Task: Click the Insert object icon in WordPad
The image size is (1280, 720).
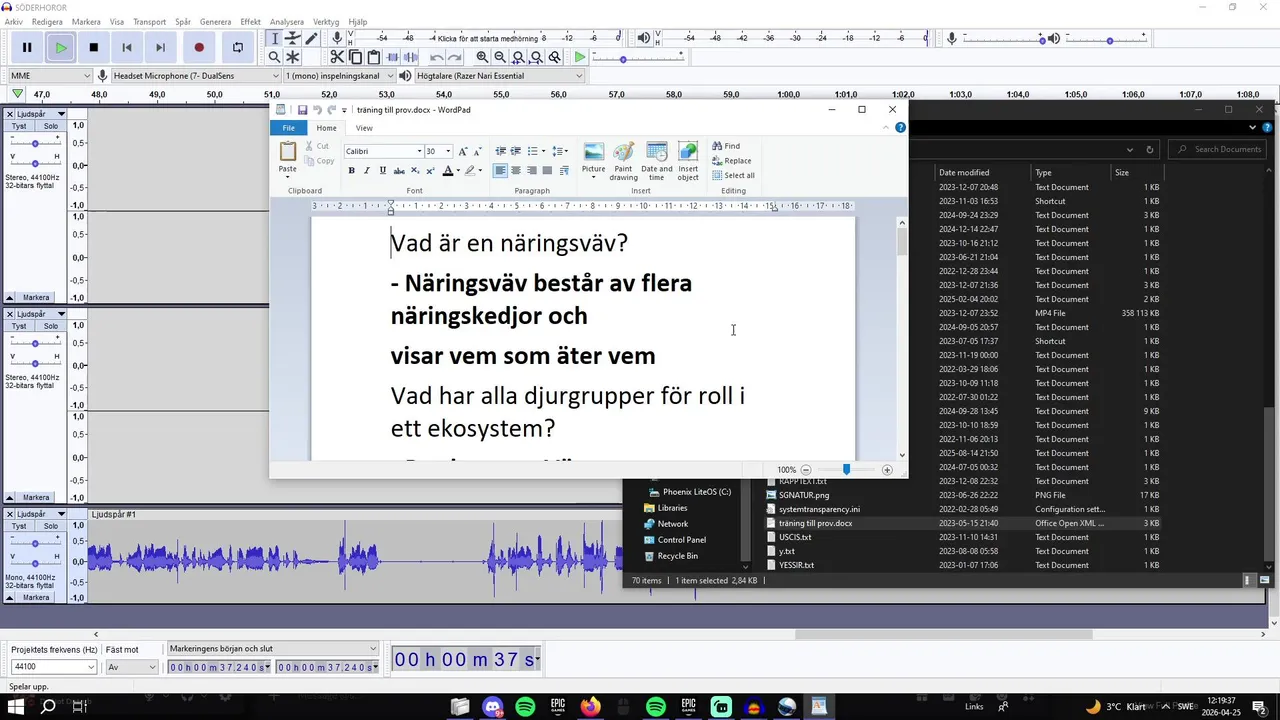Action: 688,160
